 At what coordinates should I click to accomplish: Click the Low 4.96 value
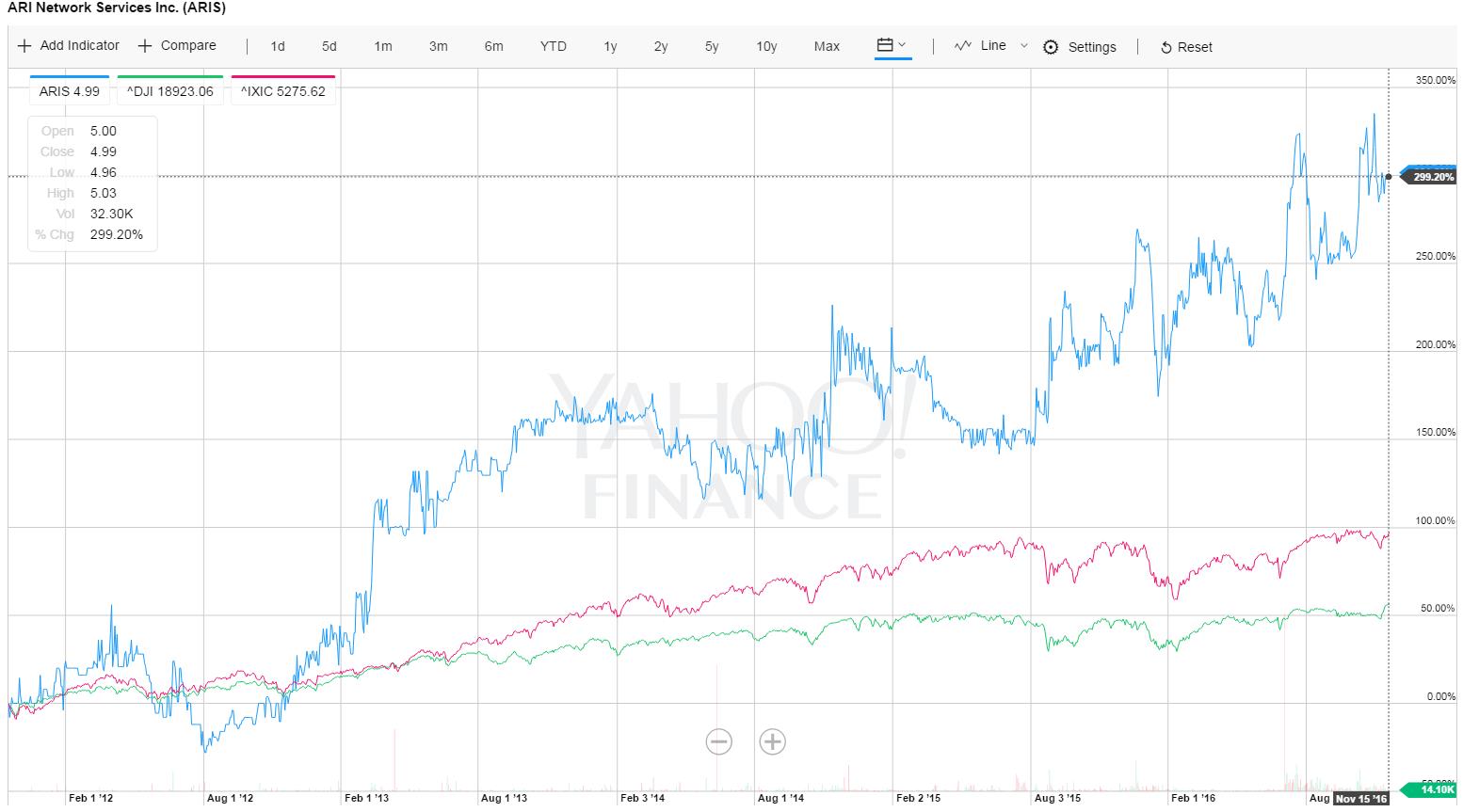coord(104,172)
